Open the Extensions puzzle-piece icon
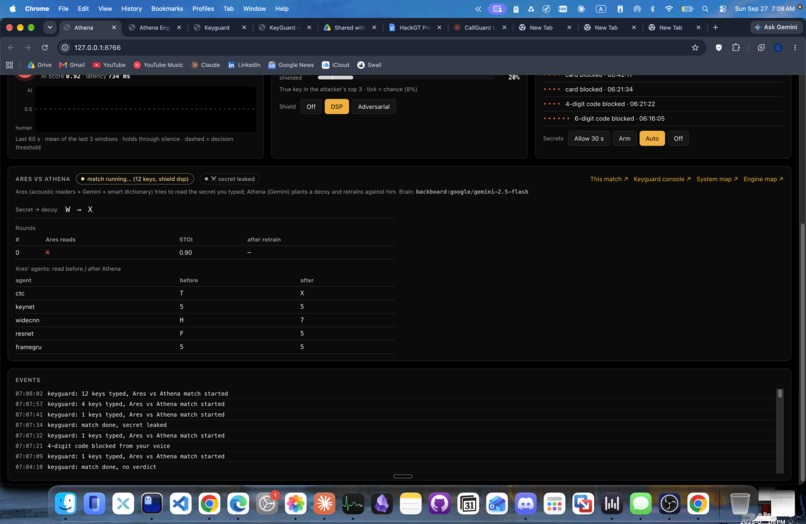 pos(736,47)
